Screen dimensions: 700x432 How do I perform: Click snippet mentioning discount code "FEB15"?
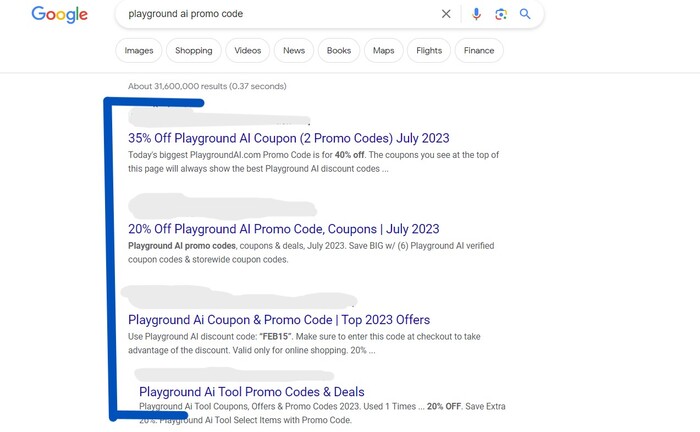pyautogui.click(x=304, y=343)
